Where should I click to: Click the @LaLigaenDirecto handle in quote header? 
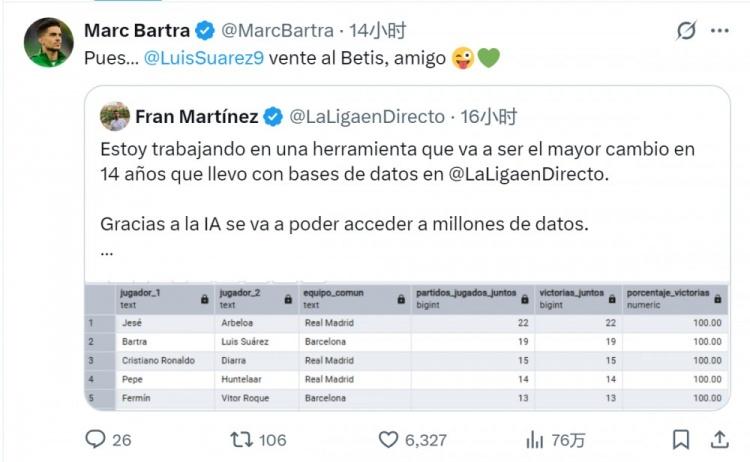367,117
